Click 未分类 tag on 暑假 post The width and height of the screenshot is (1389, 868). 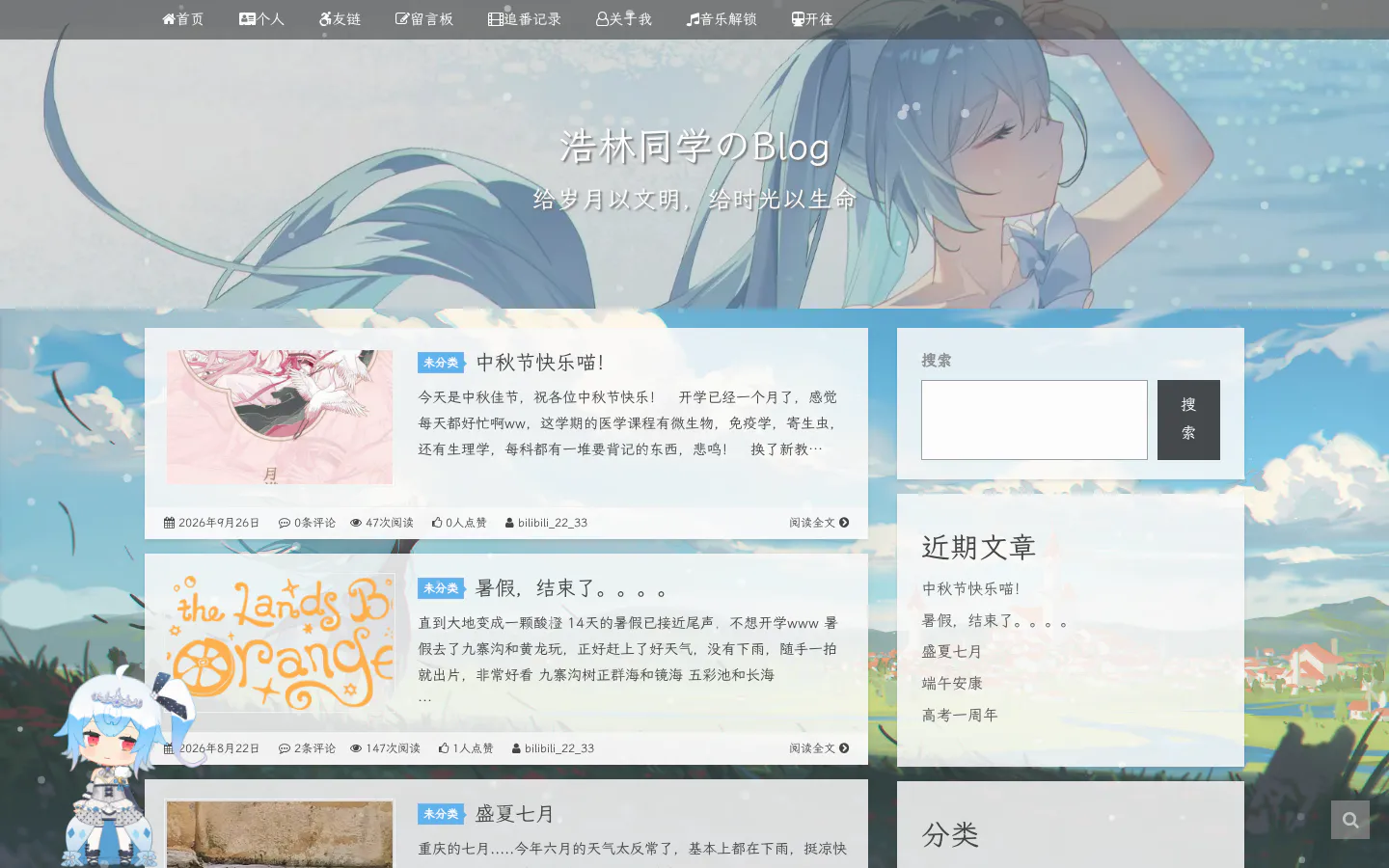tap(441, 588)
